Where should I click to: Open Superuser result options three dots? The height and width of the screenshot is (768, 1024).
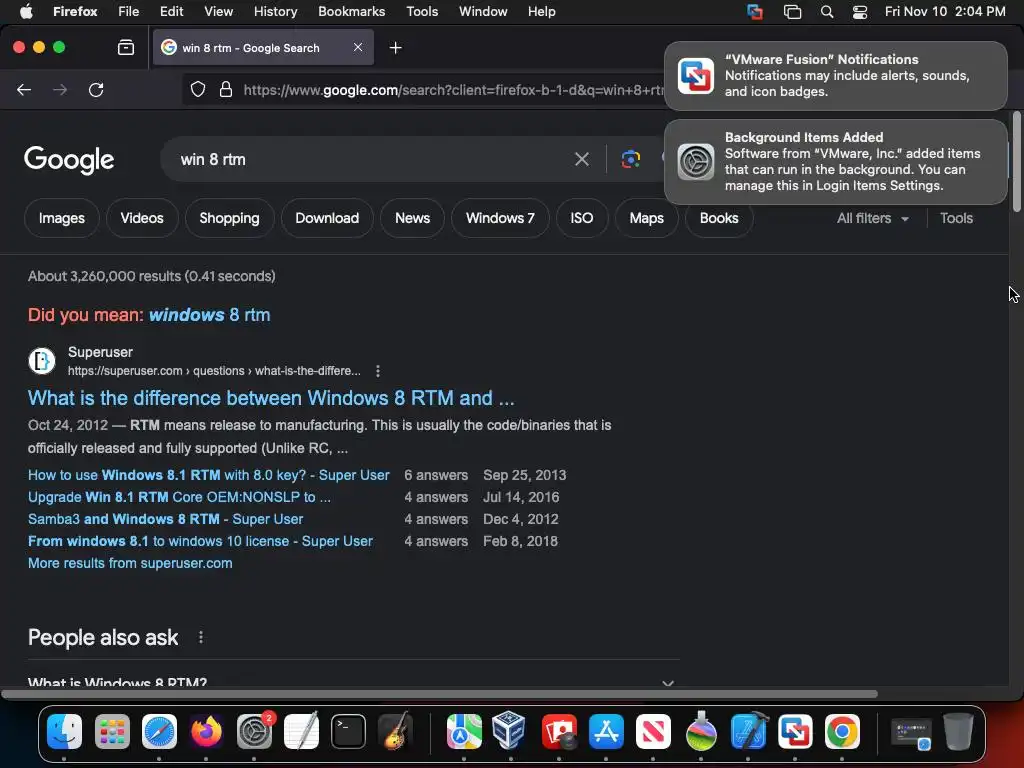coord(377,371)
